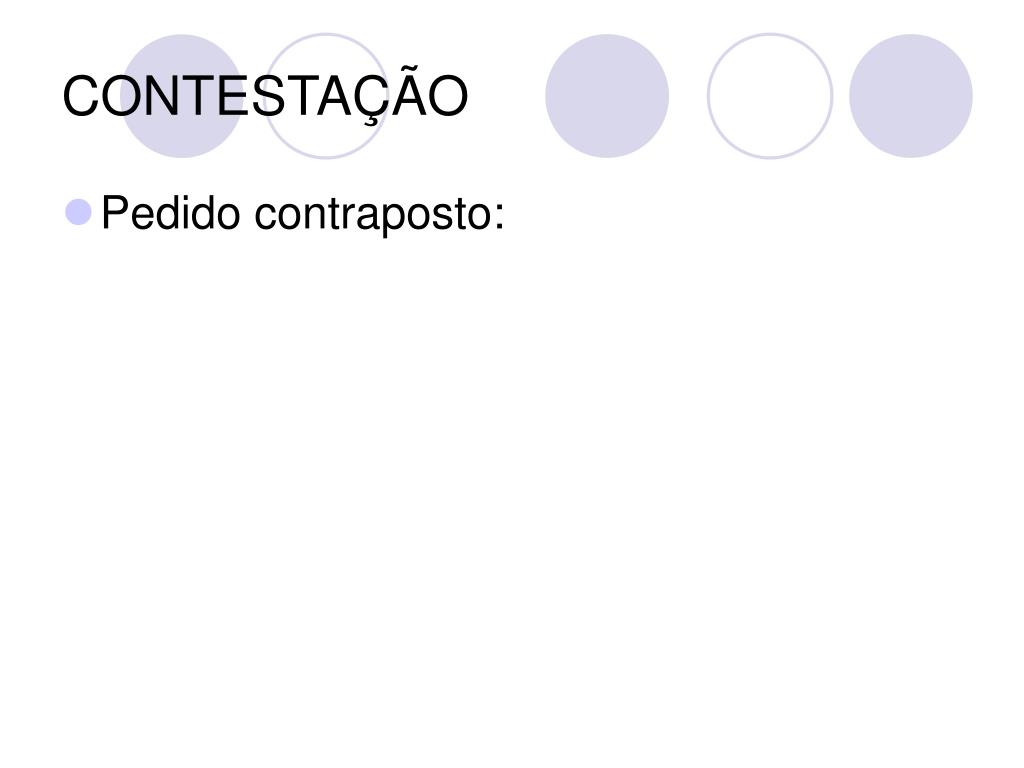Select the lavender bullet dot before Pedido

pos(78,212)
